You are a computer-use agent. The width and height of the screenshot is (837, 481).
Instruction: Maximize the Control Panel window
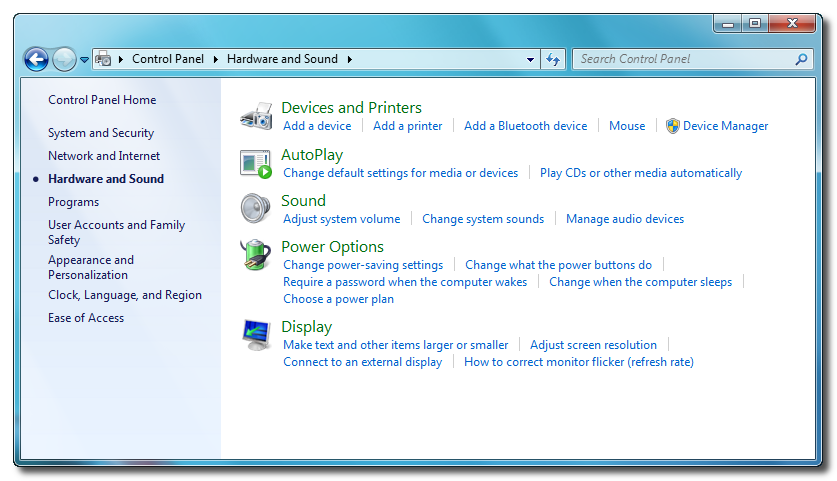point(755,23)
